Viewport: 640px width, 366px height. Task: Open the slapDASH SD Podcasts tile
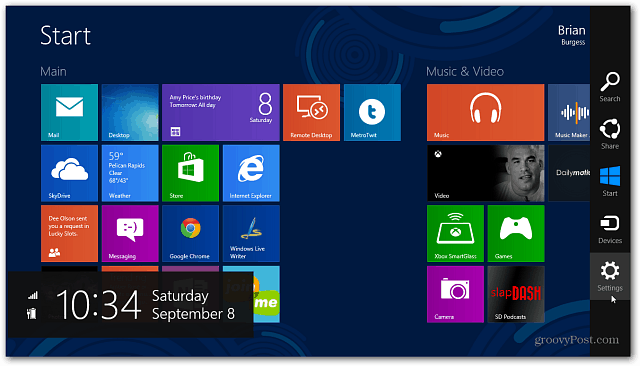click(516, 294)
